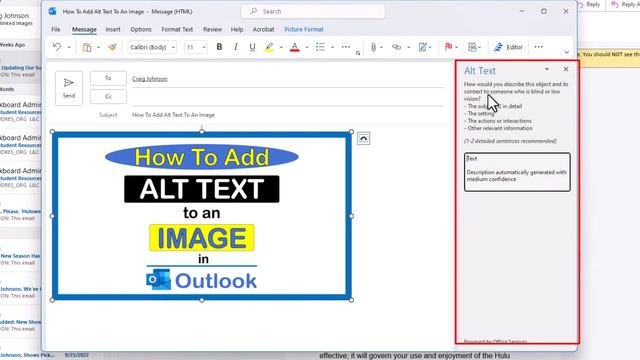Click the Outlook app icon in title bar
This screenshot has height=360, width=640.
(52, 11)
